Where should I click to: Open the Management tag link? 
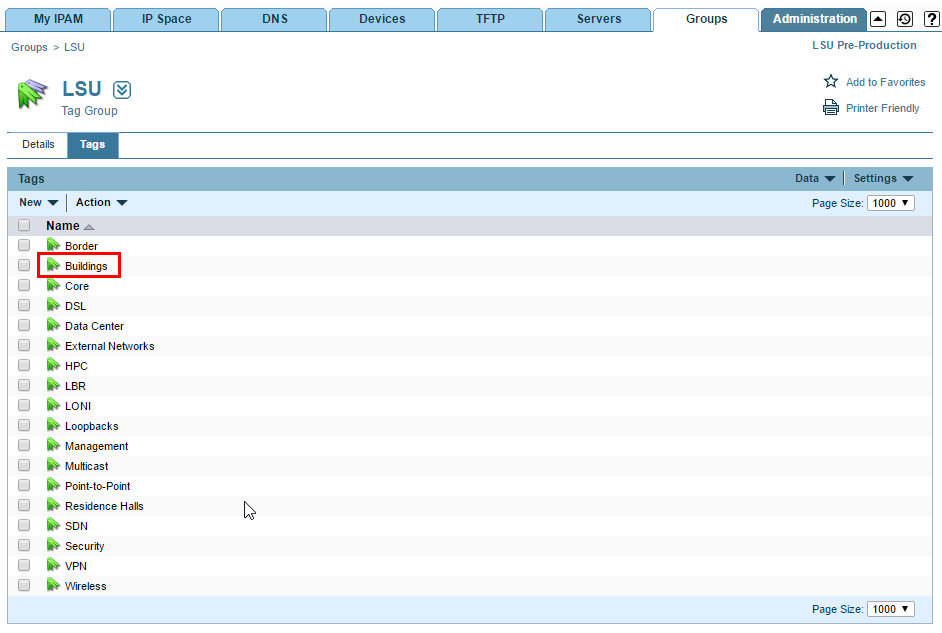click(x=97, y=446)
